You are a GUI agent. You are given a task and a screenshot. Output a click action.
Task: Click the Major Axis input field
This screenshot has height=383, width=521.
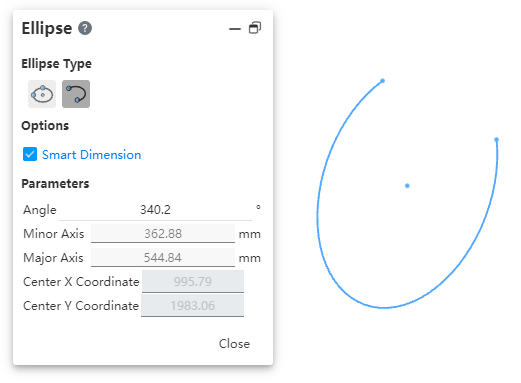pos(163,258)
